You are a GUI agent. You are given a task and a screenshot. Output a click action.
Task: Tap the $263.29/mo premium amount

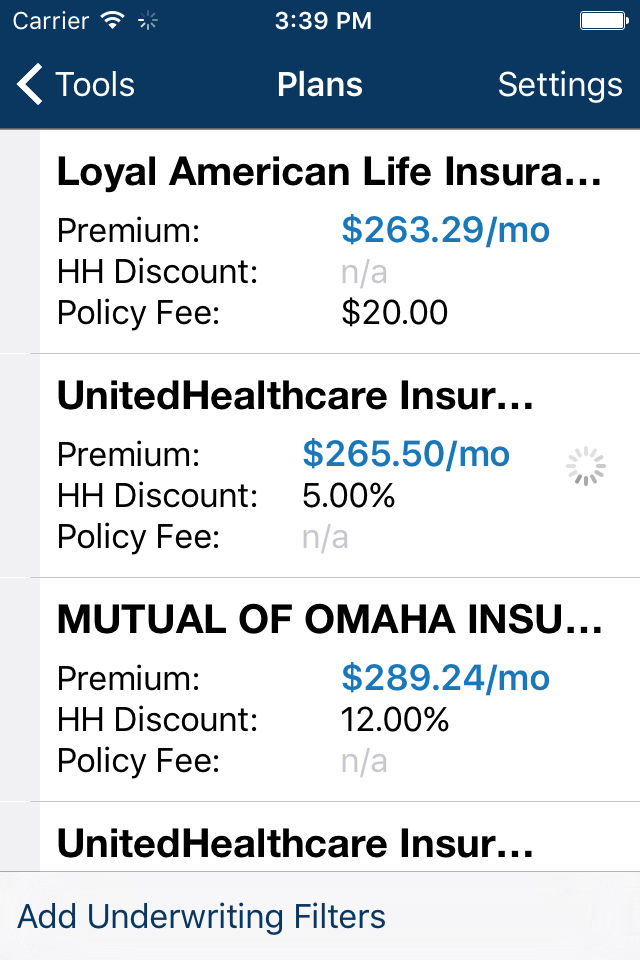tap(445, 231)
